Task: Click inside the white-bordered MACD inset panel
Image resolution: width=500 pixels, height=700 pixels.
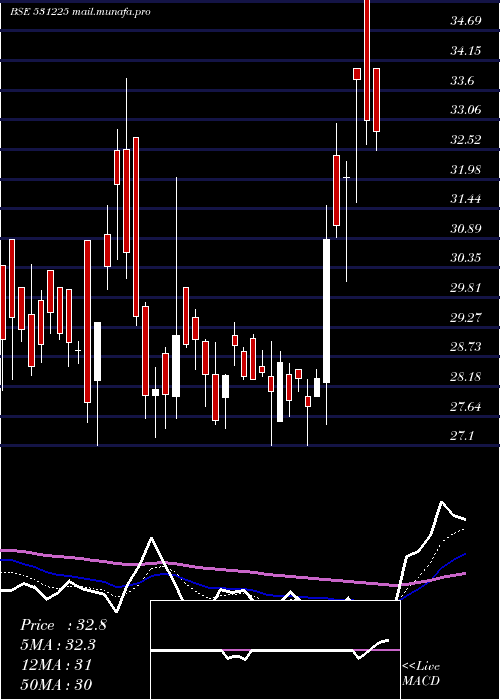Action: (x=275, y=650)
